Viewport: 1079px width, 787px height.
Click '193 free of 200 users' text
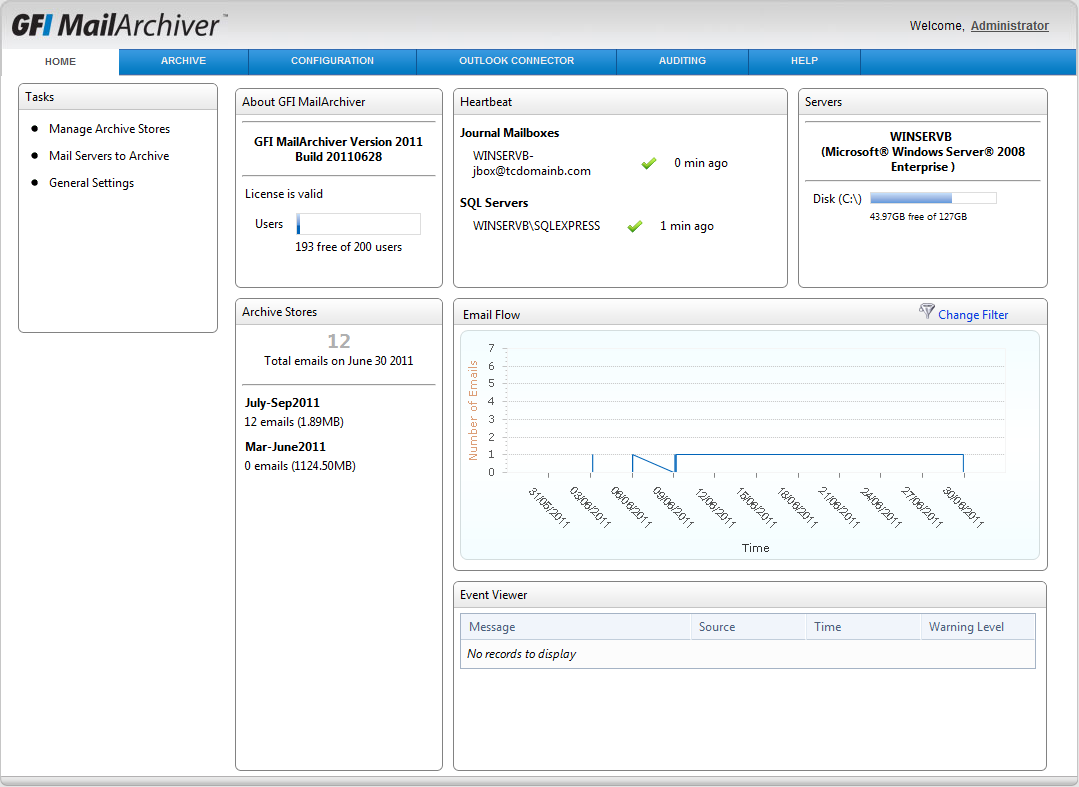tap(348, 246)
